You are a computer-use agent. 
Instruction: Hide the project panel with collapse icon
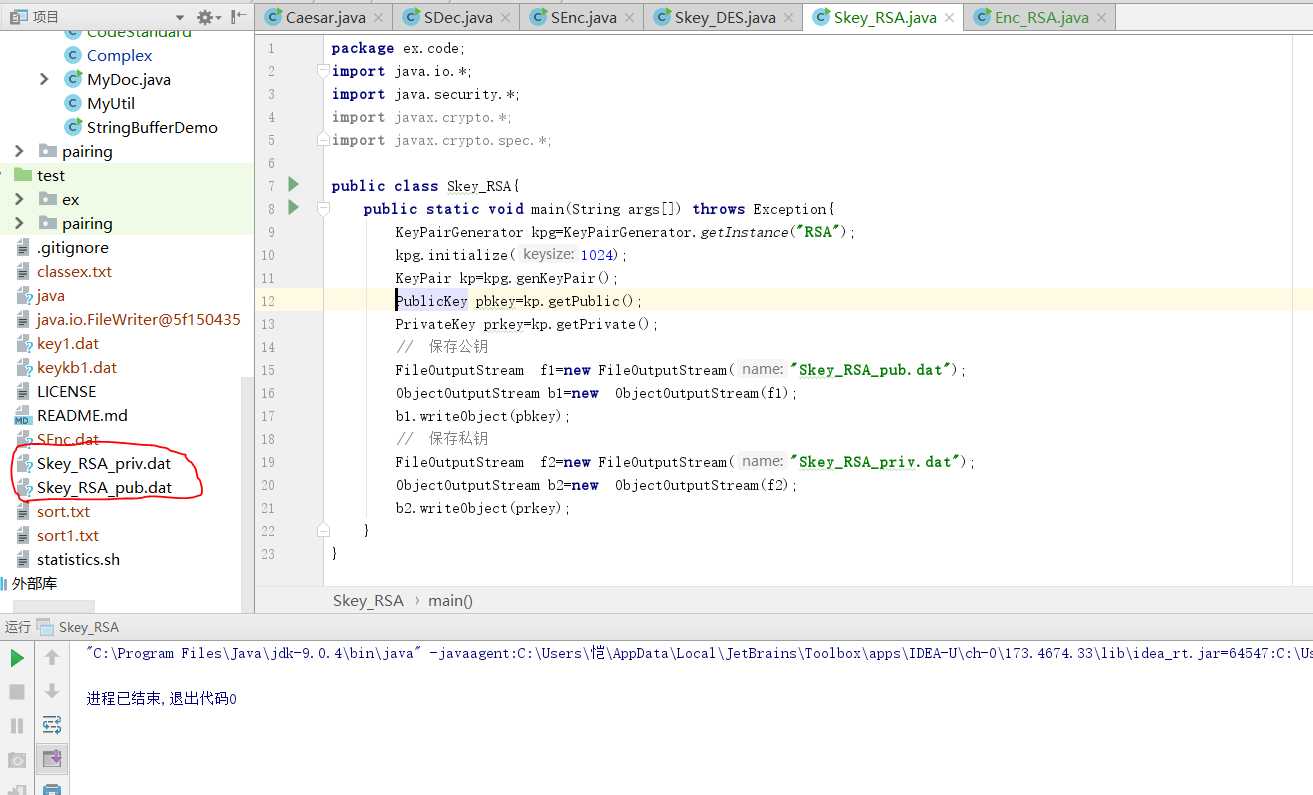point(238,17)
